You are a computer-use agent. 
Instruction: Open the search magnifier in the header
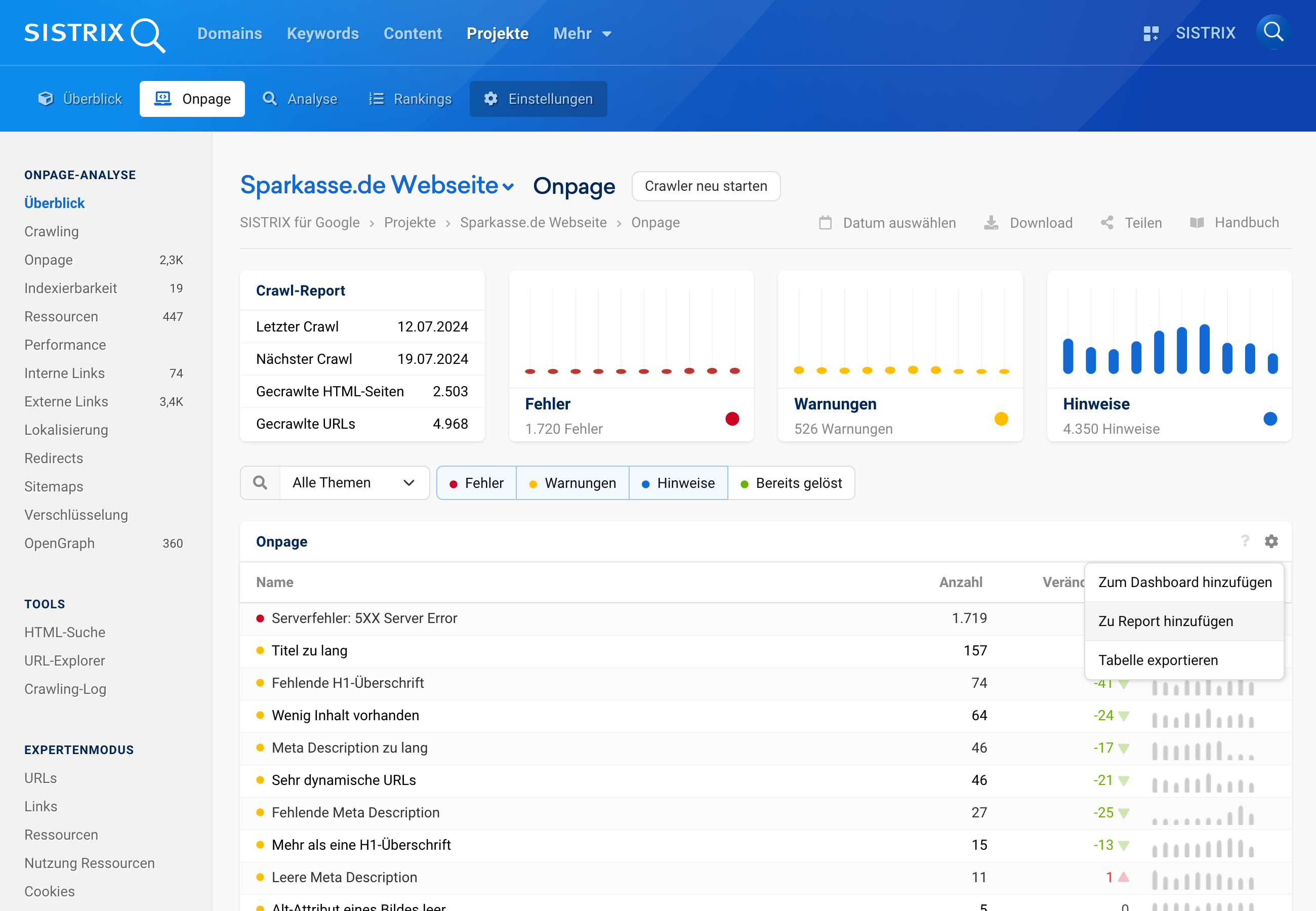point(1273,32)
